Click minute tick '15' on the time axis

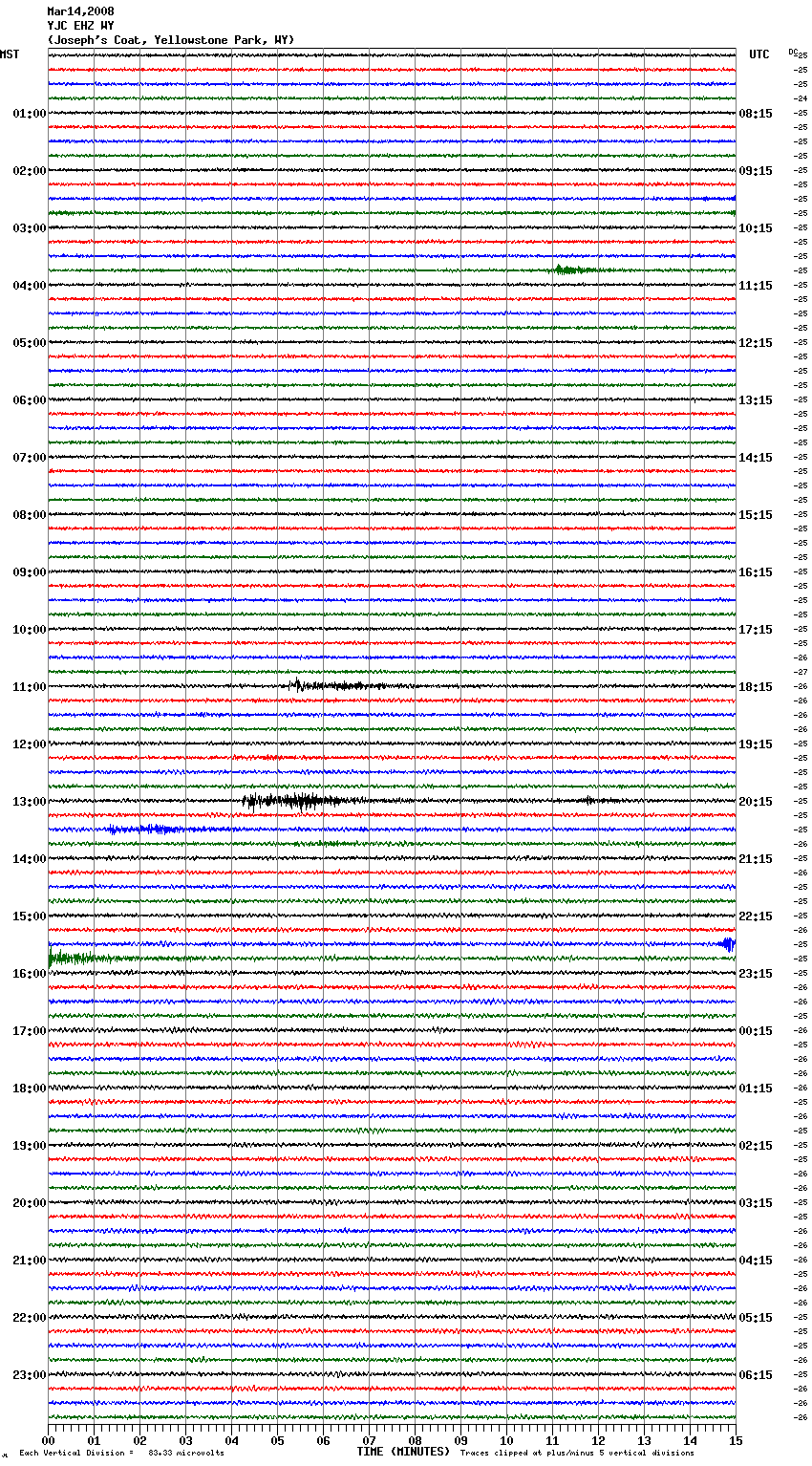point(736,1440)
